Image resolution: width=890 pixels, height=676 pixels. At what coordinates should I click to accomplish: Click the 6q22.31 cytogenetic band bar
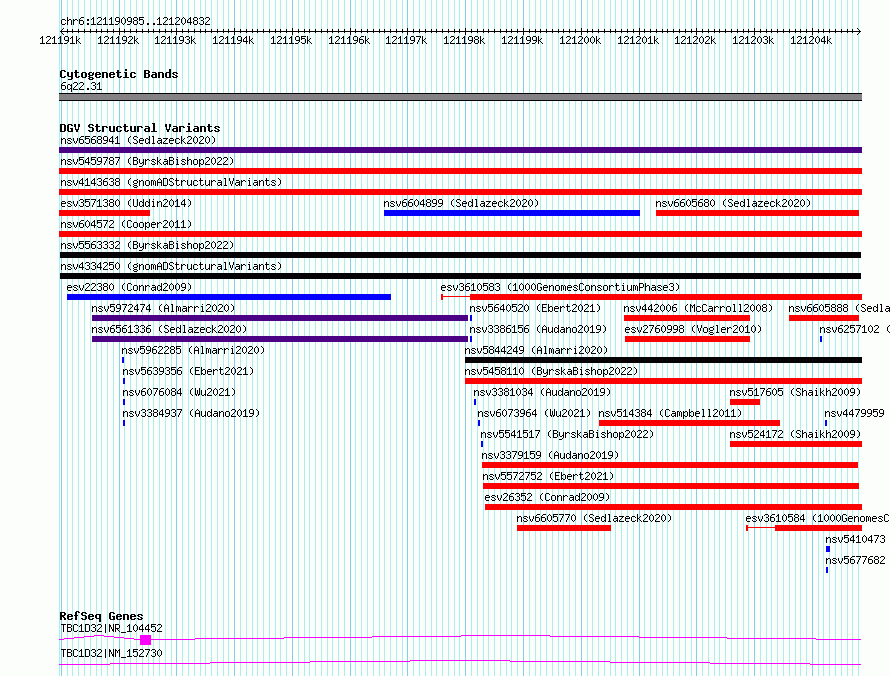pyautogui.click(x=460, y=97)
